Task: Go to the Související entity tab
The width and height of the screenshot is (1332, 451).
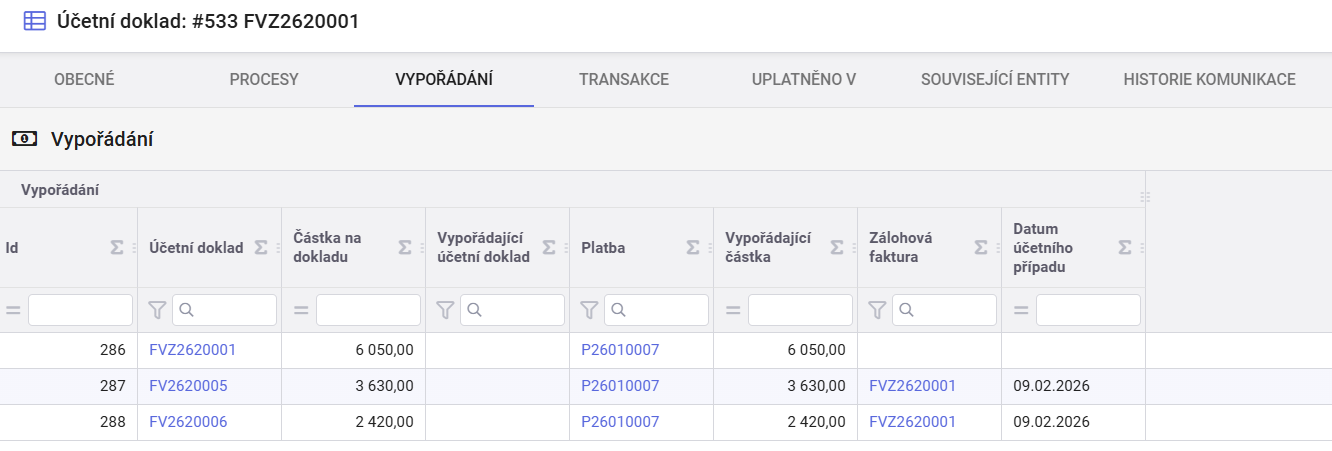Action: point(994,80)
